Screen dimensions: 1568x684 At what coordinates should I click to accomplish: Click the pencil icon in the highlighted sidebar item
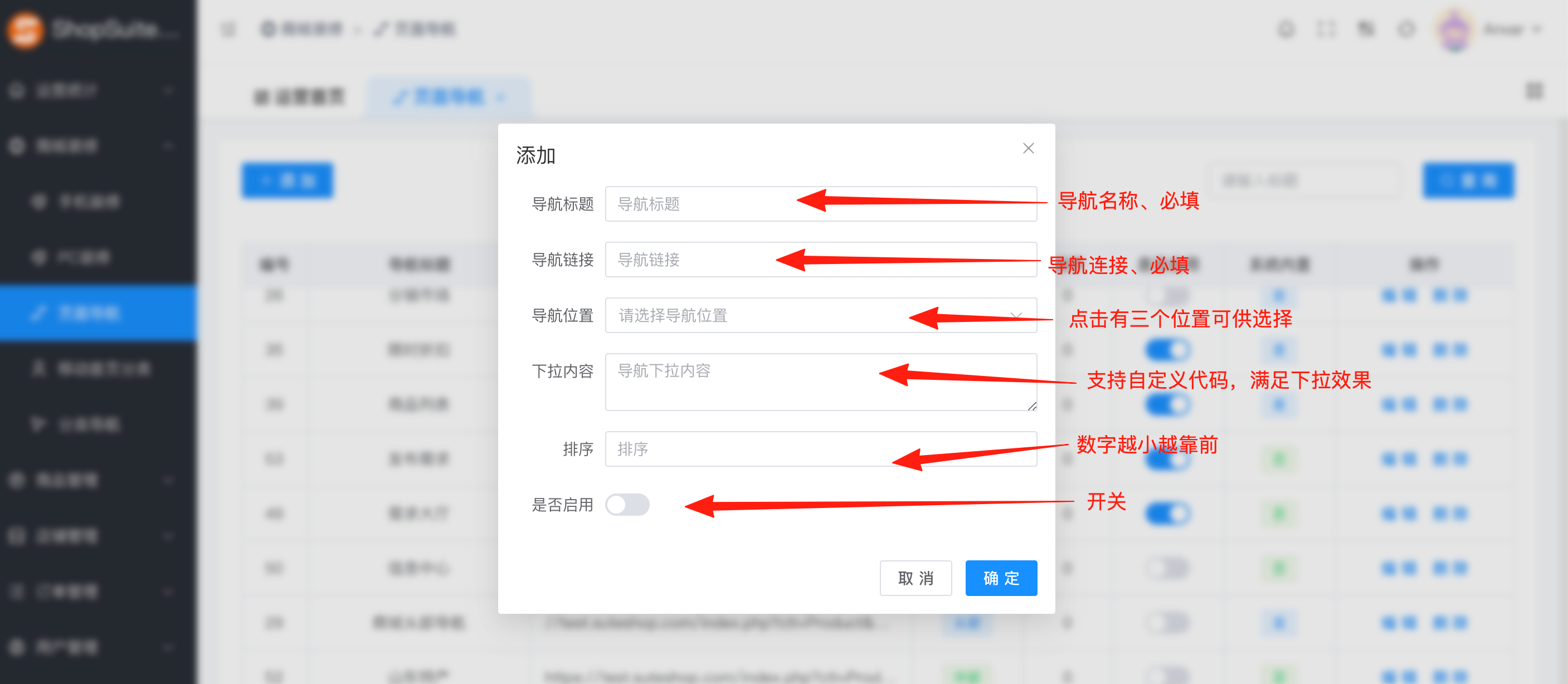pos(38,314)
